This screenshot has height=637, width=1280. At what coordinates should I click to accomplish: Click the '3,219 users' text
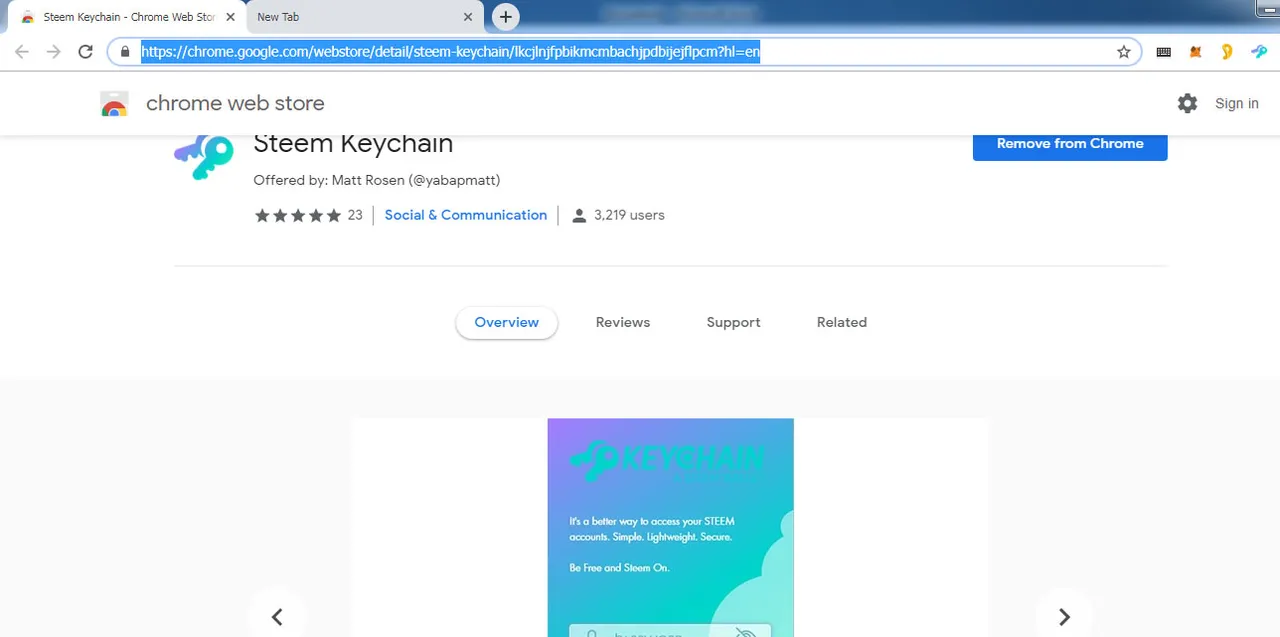pyautogui.click(x=629, y=215)
